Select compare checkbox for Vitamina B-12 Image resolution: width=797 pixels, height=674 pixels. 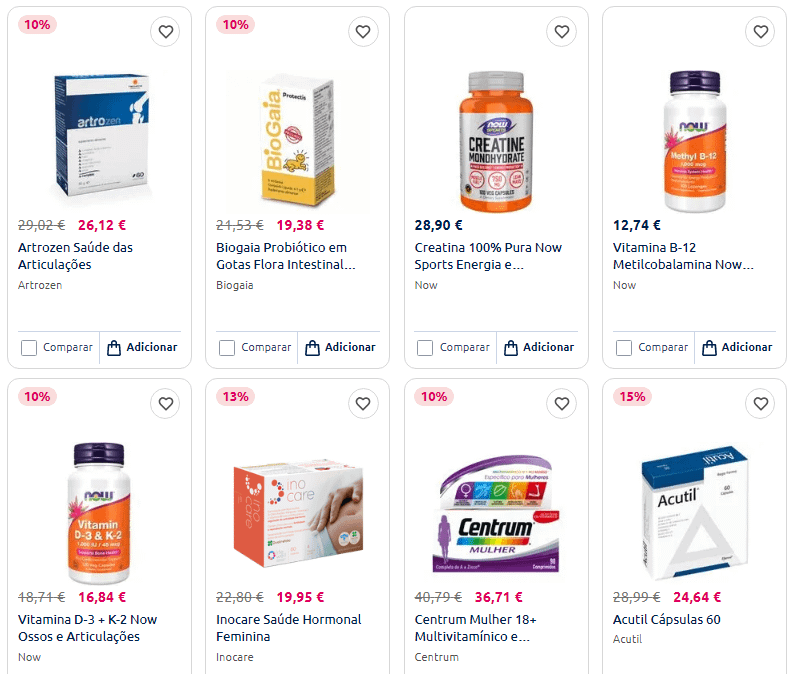(x=623, y=348)
